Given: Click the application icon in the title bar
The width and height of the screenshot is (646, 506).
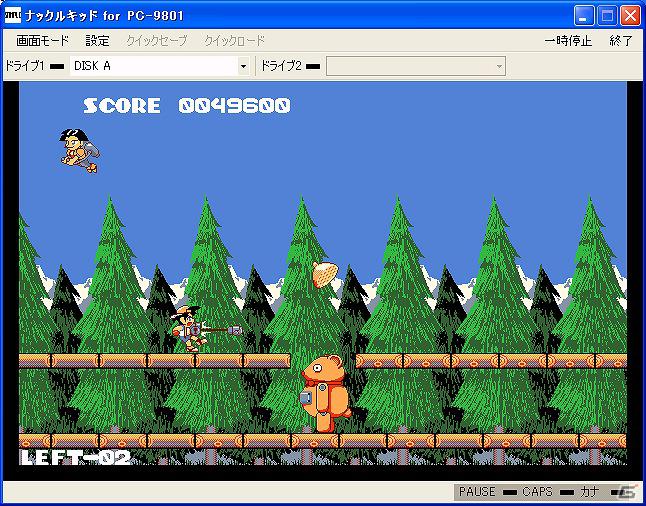Looking at the screenshot, I should pyautogui.click(x=13, y=16).
